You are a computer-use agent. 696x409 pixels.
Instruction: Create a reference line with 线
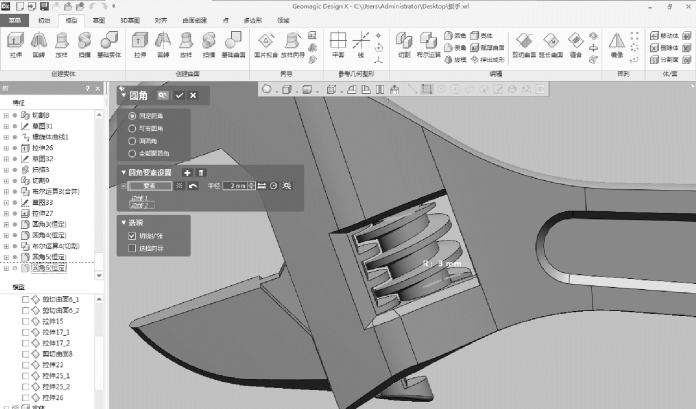point(361,45)
